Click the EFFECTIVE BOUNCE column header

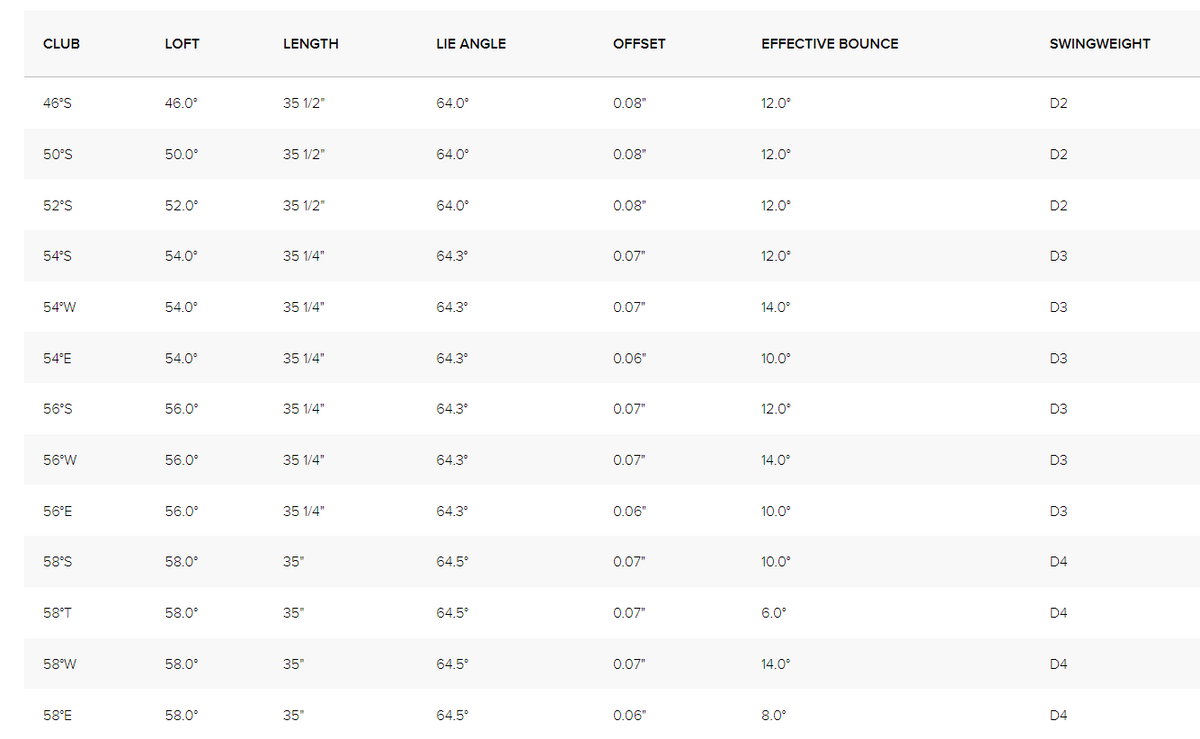[x=830, y=44]
